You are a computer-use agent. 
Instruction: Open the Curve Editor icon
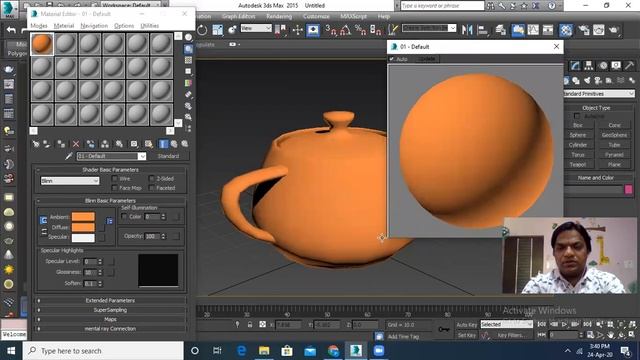point(533,30)
